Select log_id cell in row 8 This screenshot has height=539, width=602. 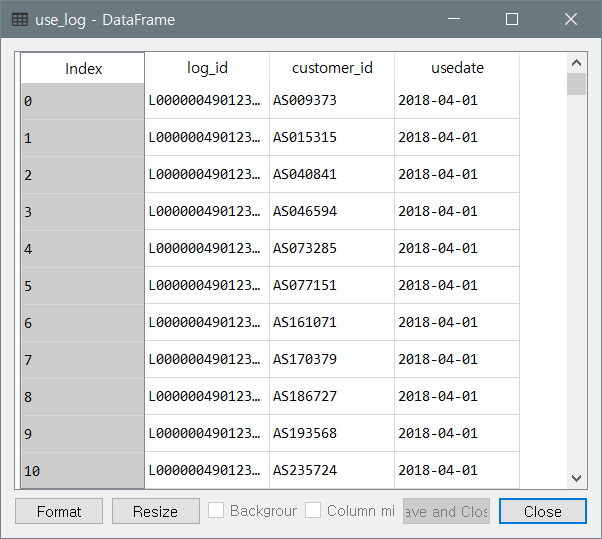pos(207,396)
